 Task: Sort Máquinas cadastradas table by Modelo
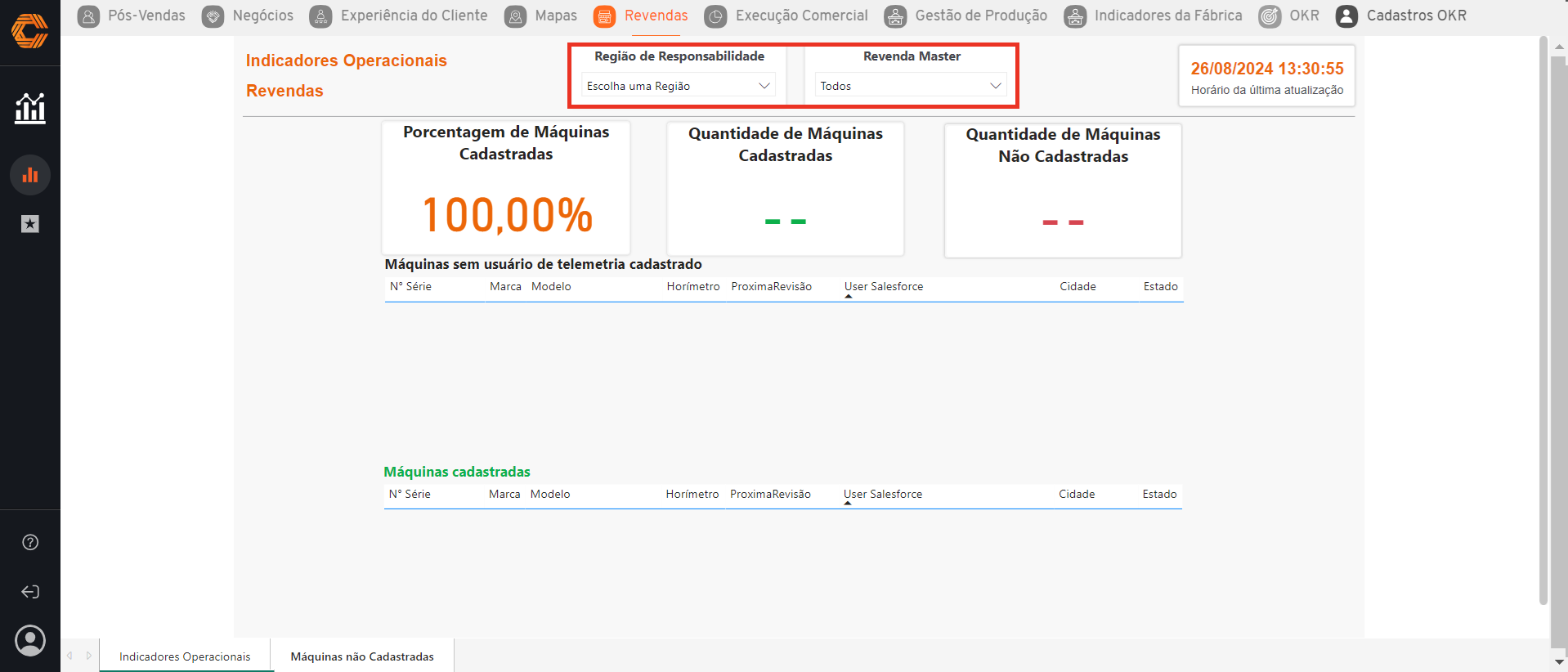550,495
